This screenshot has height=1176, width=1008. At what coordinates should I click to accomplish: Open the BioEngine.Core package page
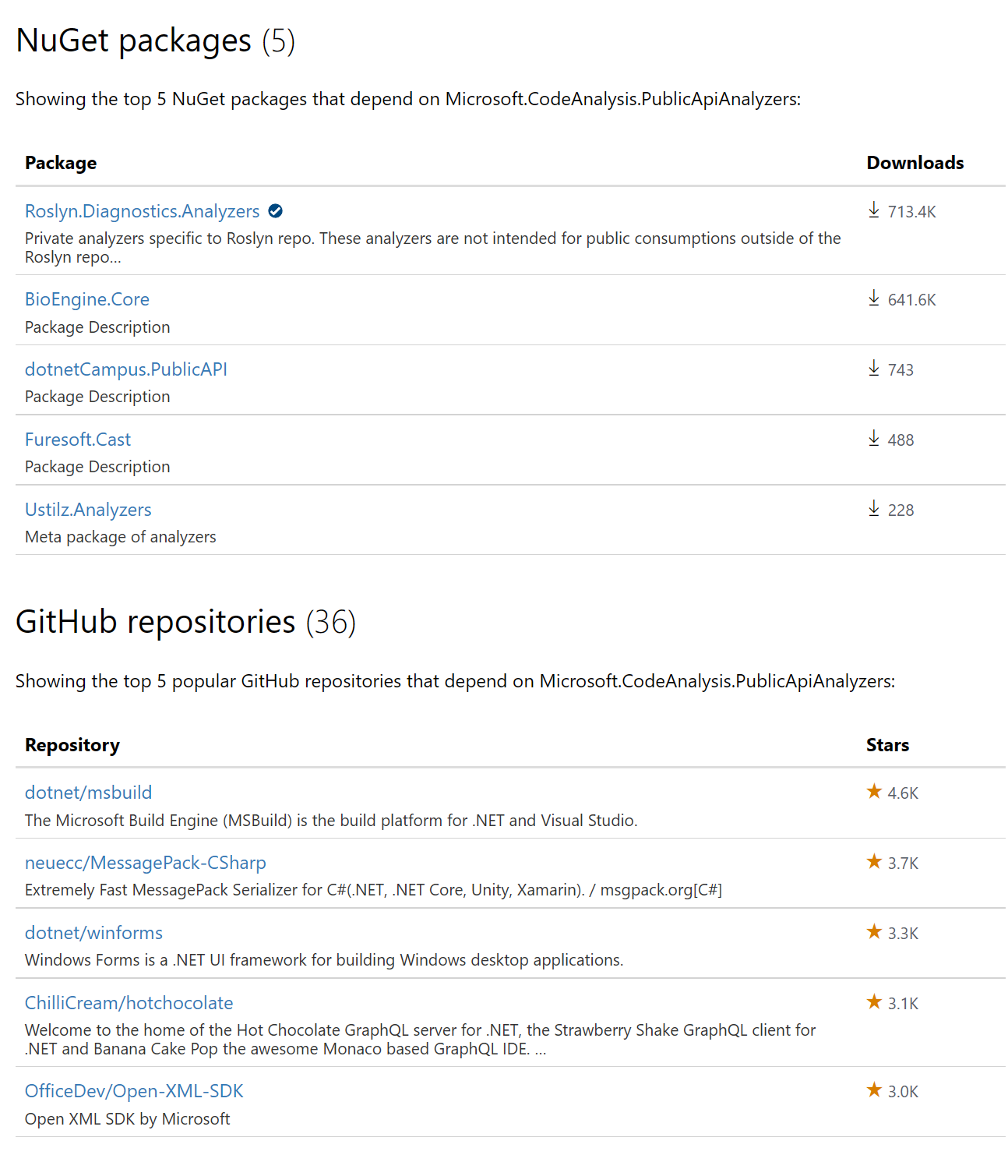(x=86, y=298)
